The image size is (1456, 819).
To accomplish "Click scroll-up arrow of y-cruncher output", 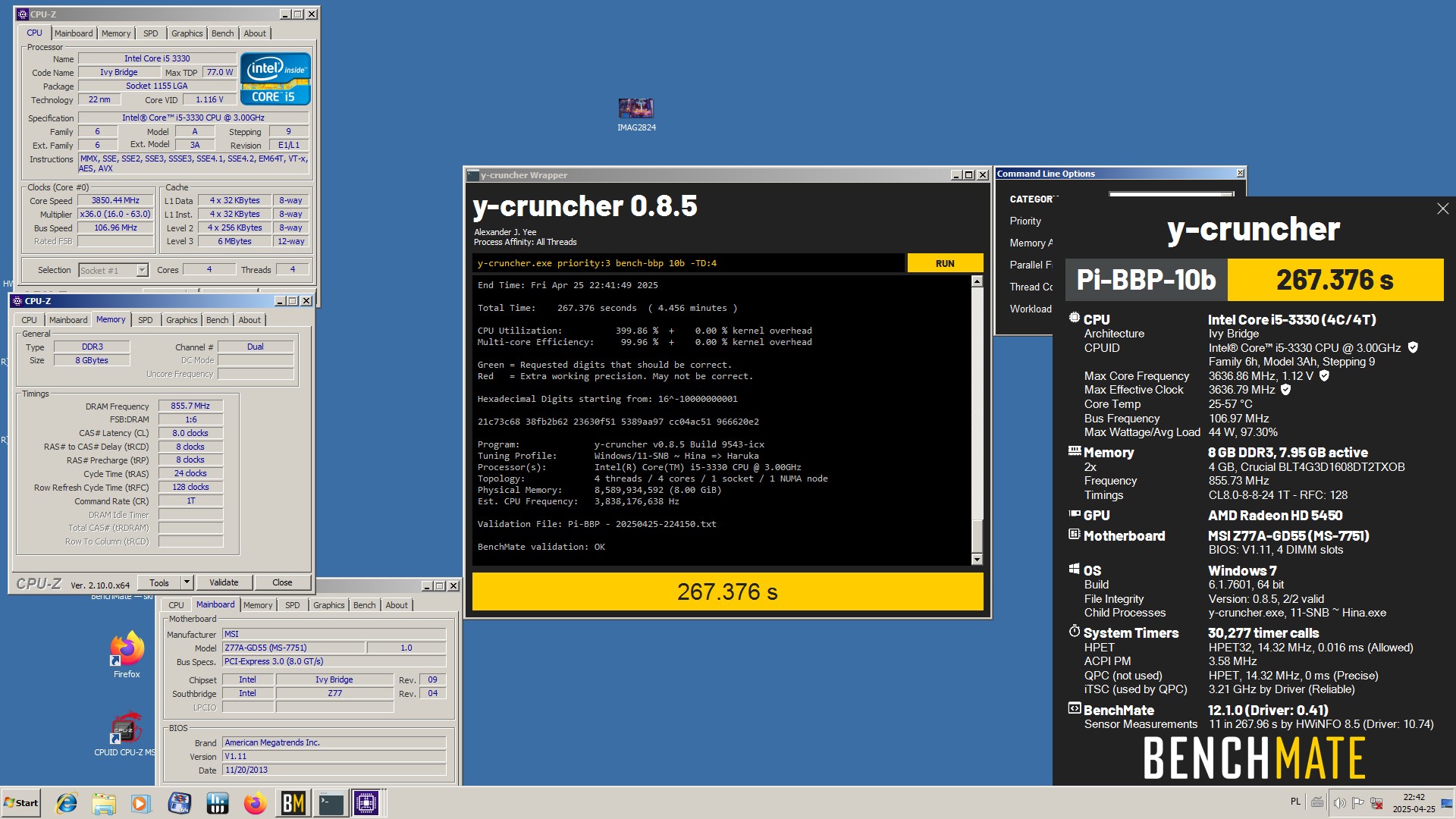I will (977, 281).
